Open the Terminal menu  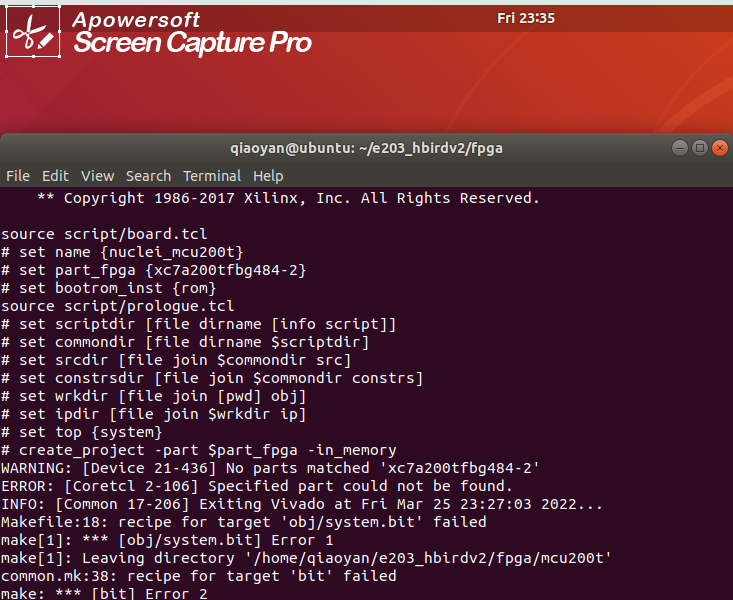[x=212, y=176]
